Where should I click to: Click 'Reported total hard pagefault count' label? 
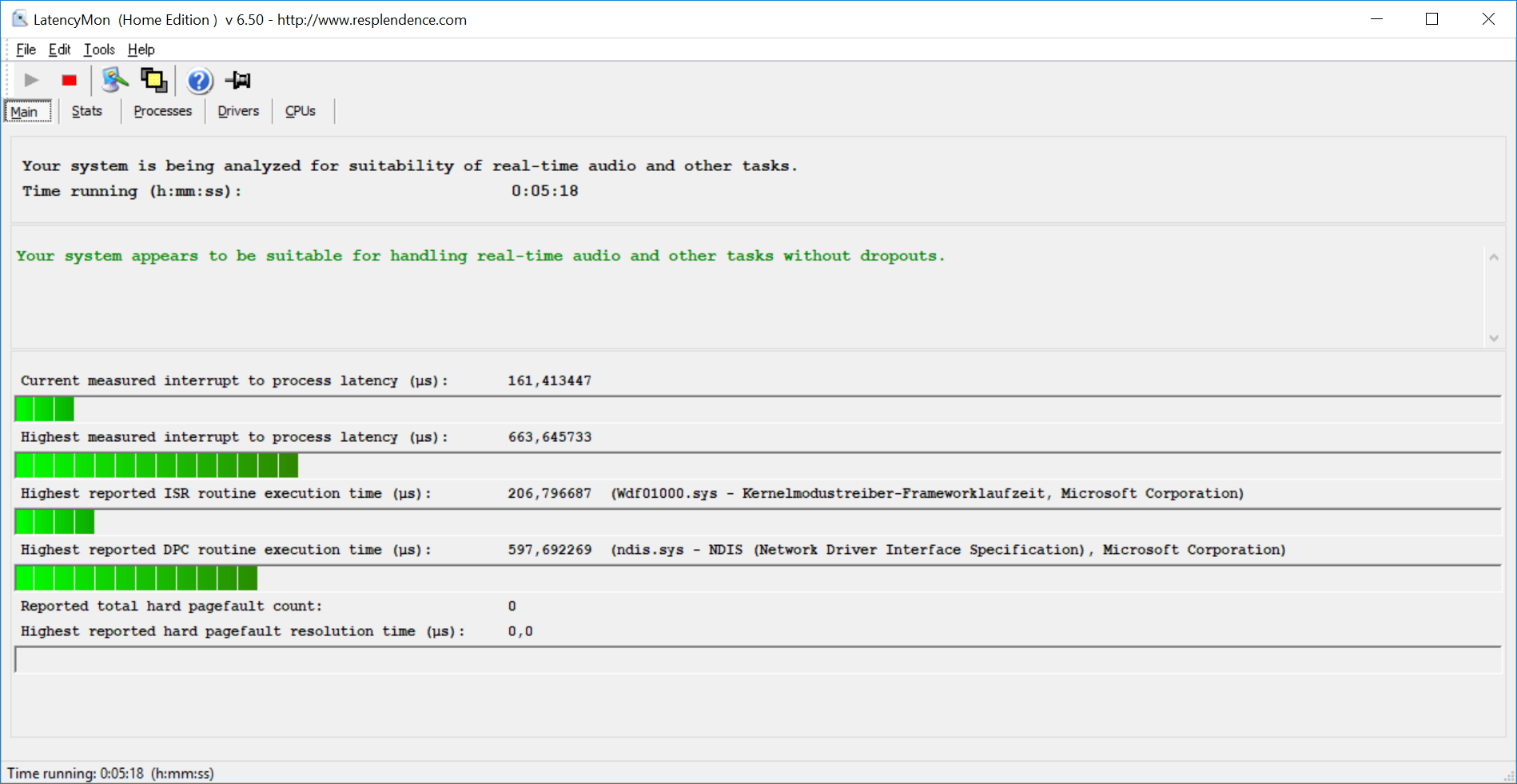pos(172,607)
